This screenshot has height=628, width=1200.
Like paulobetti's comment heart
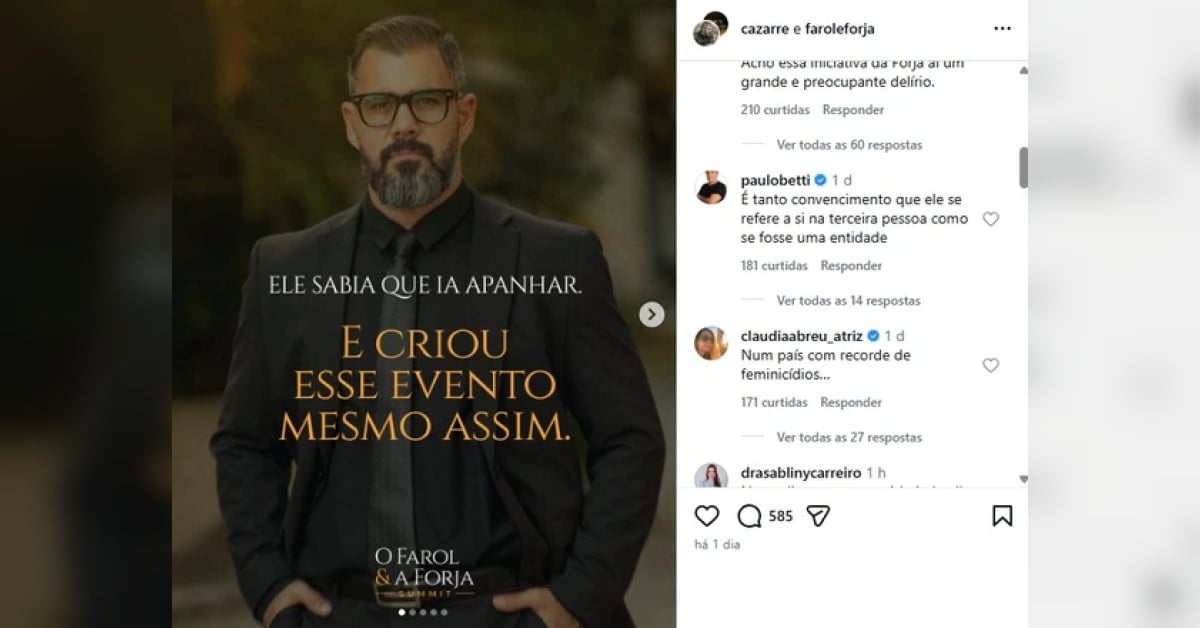(990, 219)
